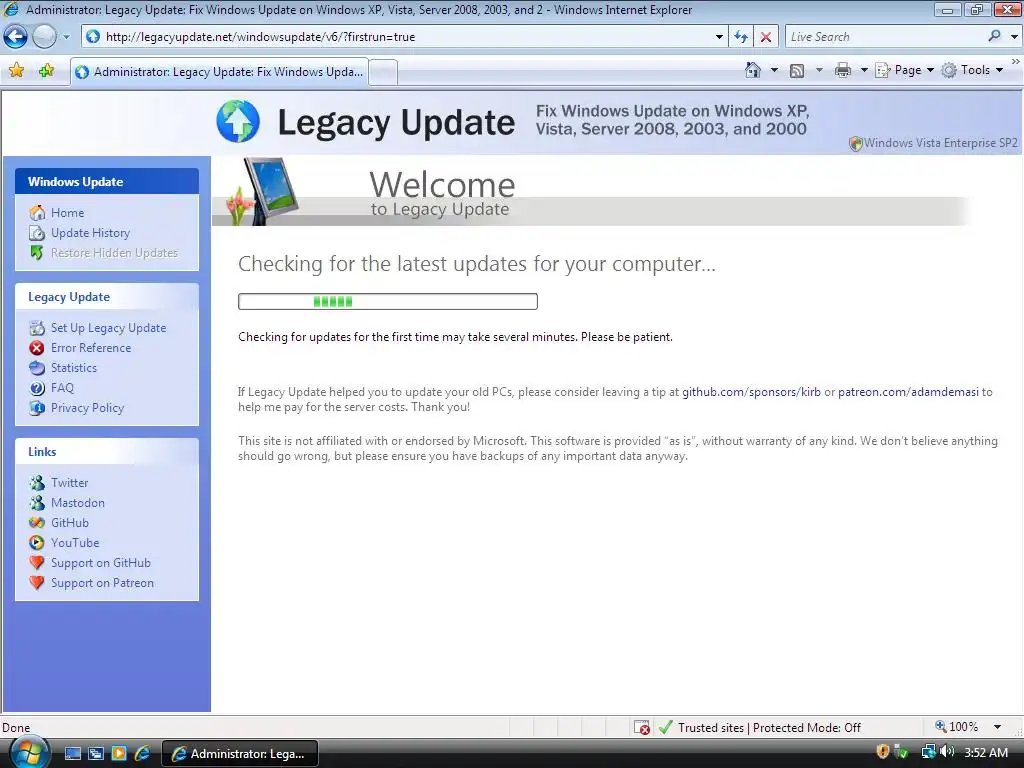Screen dimensions: 1024x768
Task: Open the Tools menu
Action: coord(972,70)
